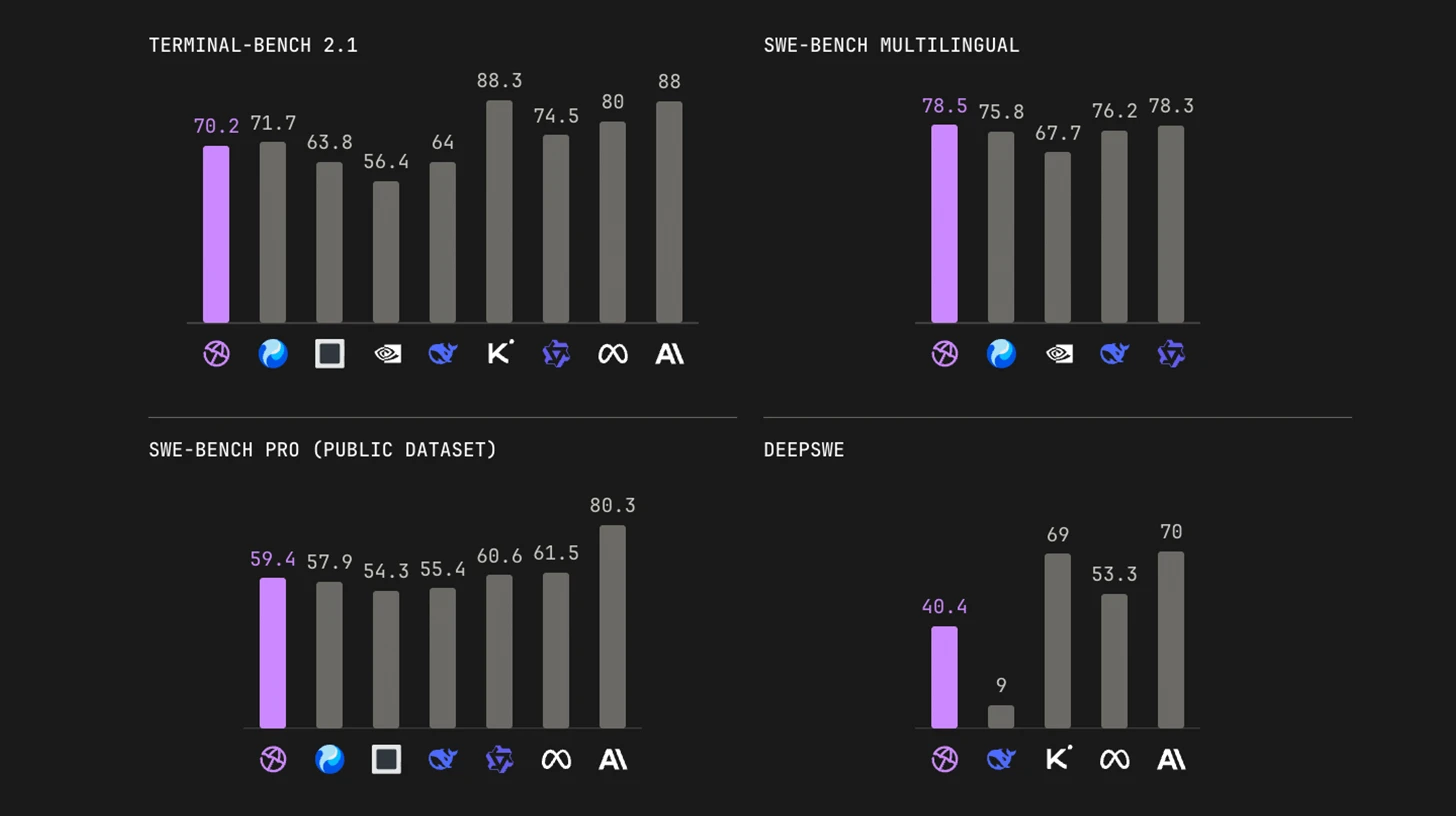Select the short 9 bar in DeepSWE
This screenshot has height=816, width=1456.
pyautogui.click(x=1001, y=717)
